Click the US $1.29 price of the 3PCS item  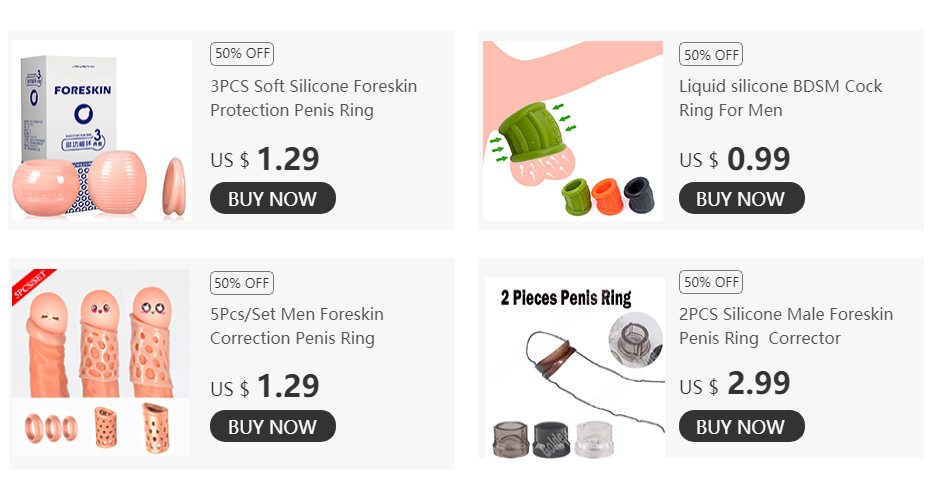pos(265,159)
